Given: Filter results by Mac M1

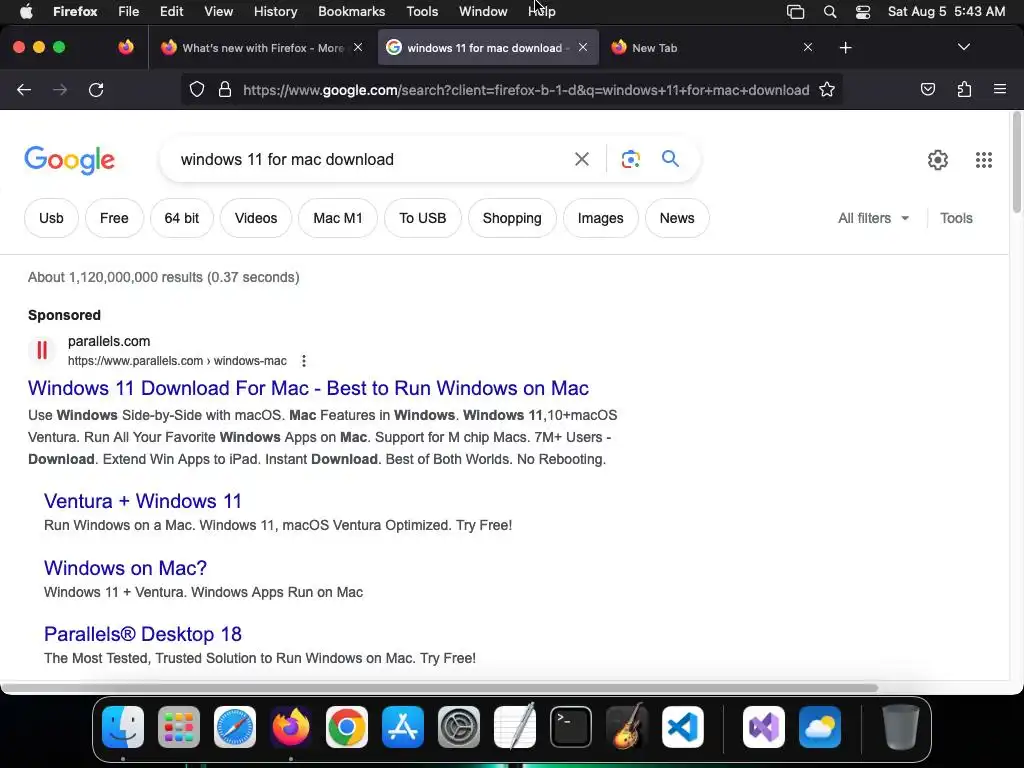Looking at the screenshot, I should point(338,218).
